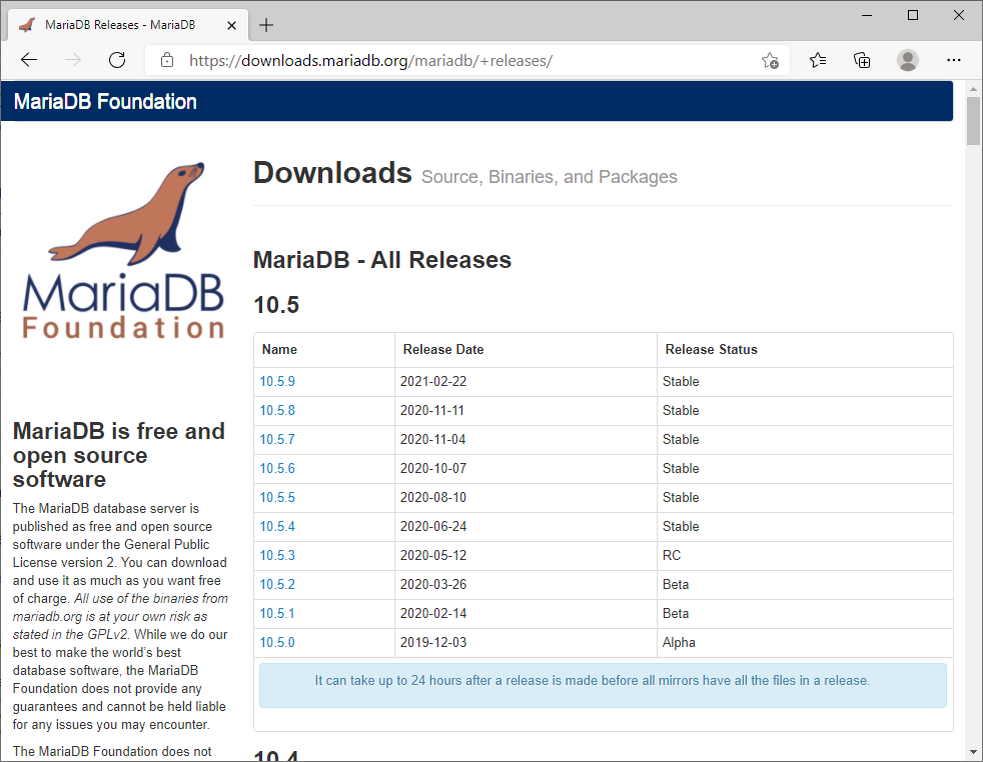Click the browser Back arrow
983x762 pixels.
(29, 60)
